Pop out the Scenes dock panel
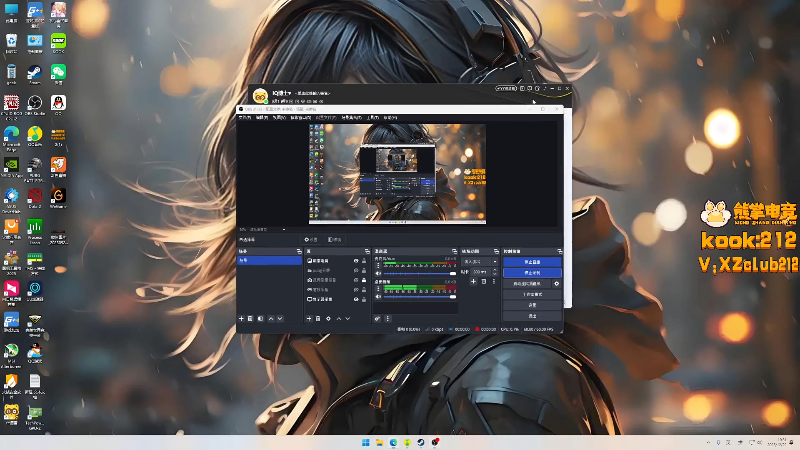Screen dimensions: 800x450 pos(299,252)
